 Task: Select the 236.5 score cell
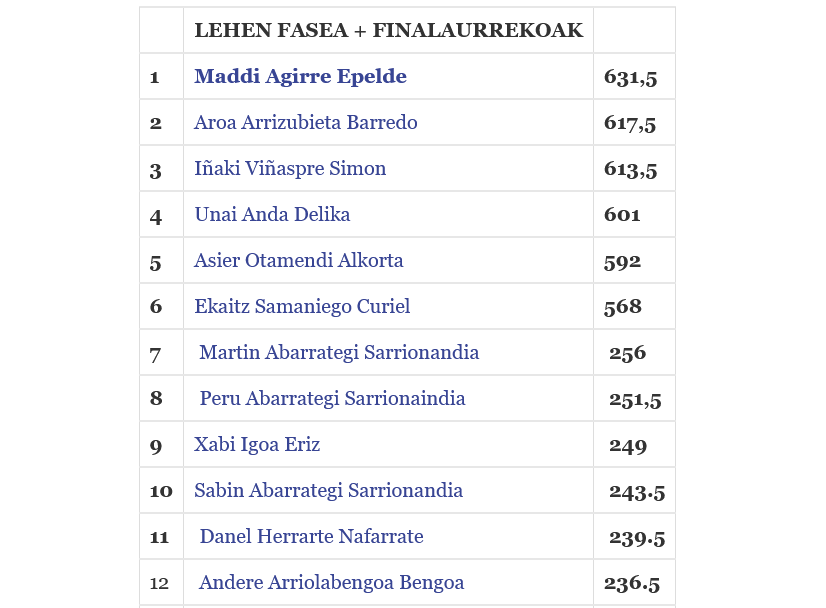631,583
